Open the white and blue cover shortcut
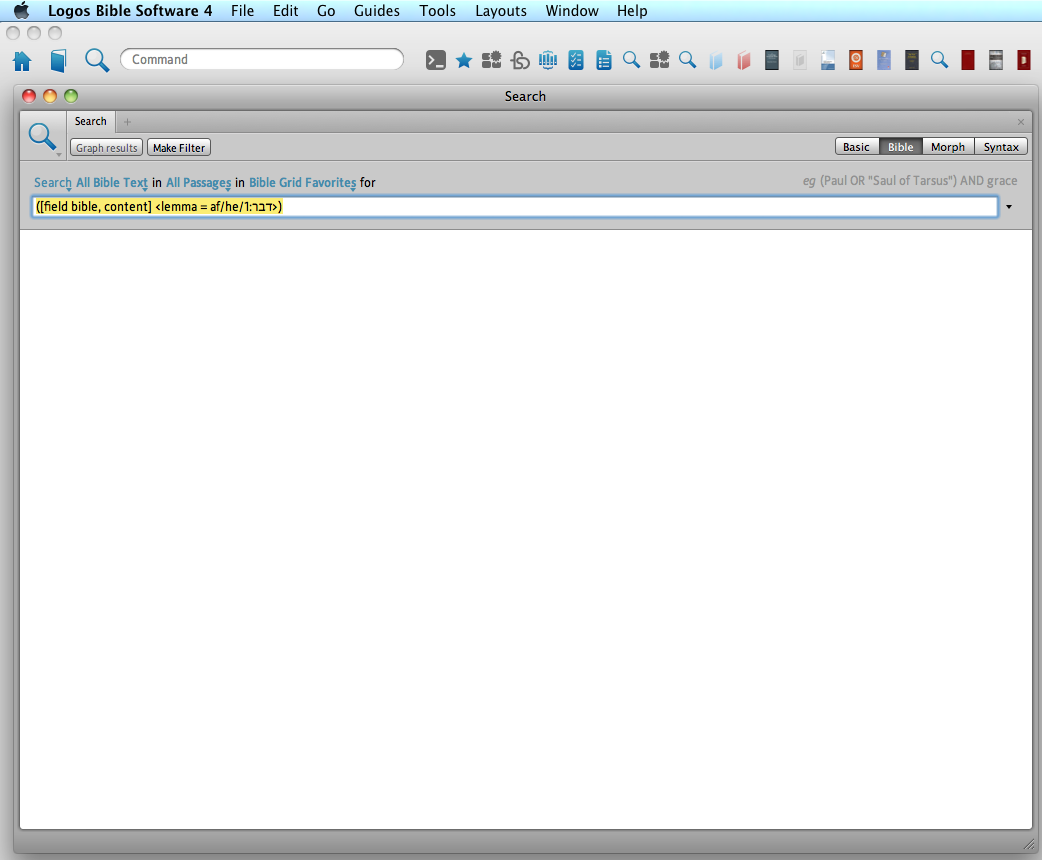 (x=827, y=60)
